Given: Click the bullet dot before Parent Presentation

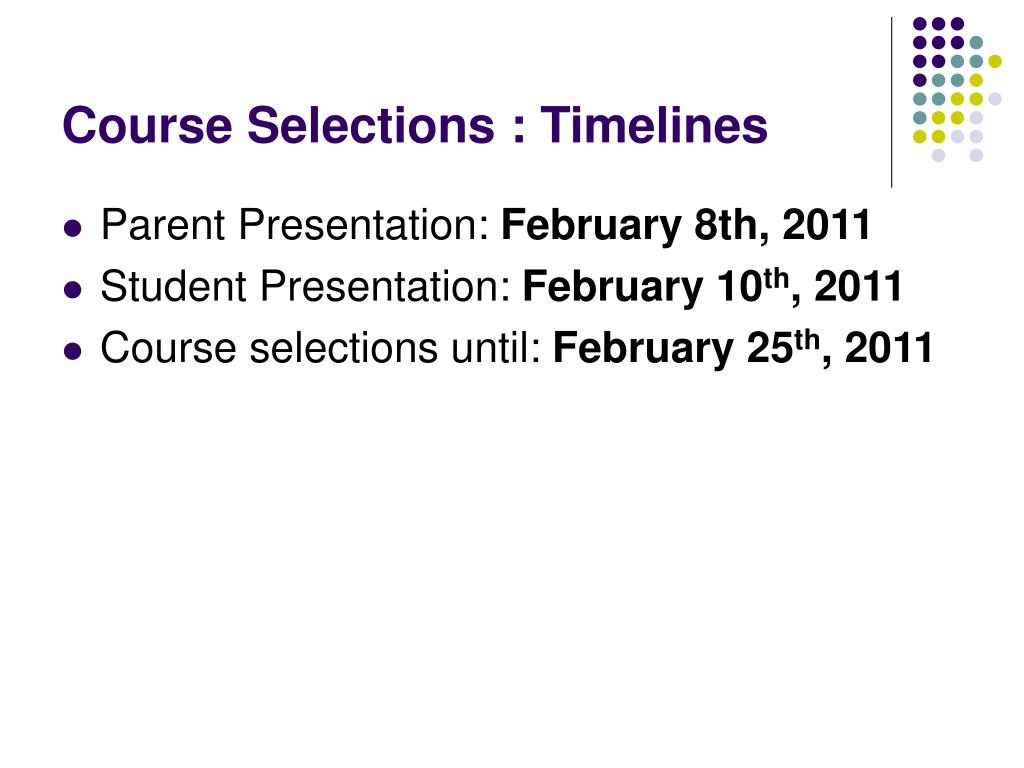Looking at the screenshot, I should pos(73,229).
